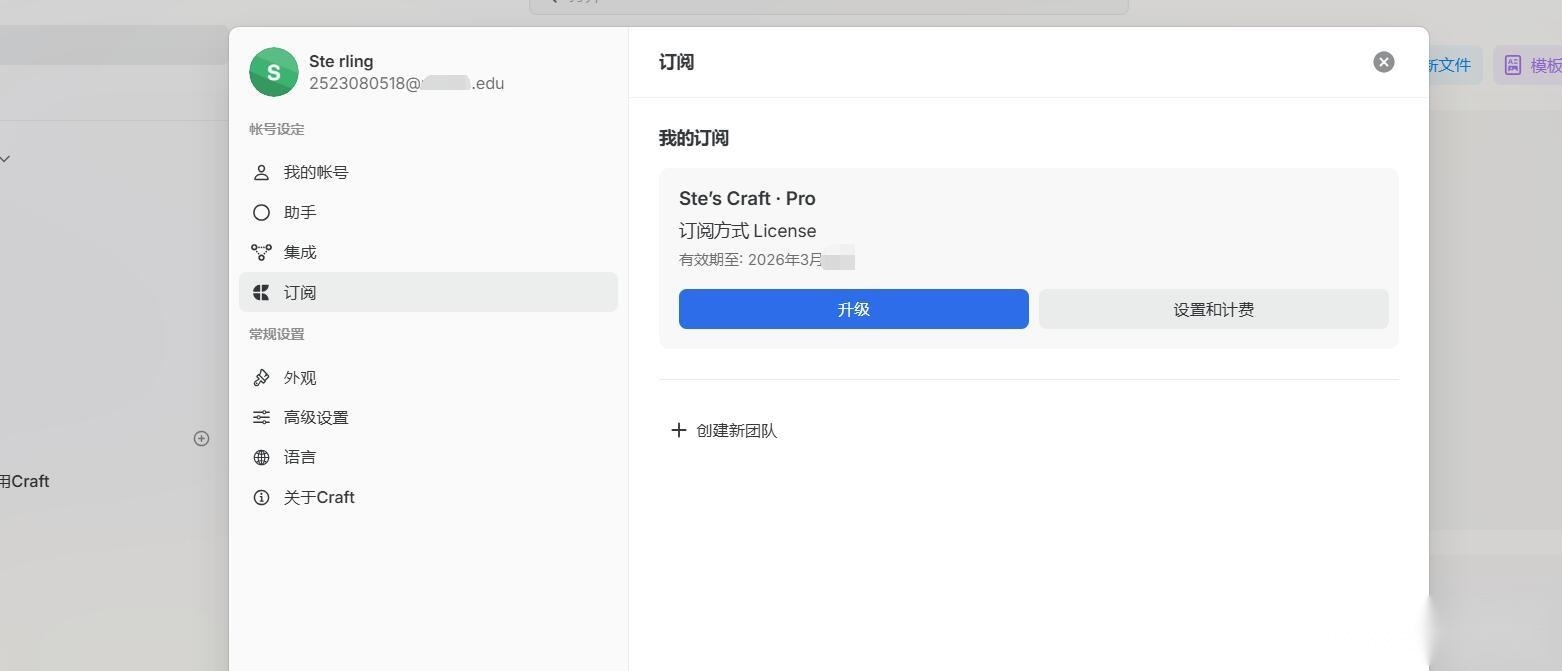
Task: Click the 订阅方式 License text
Action: [x=747, y=231]
